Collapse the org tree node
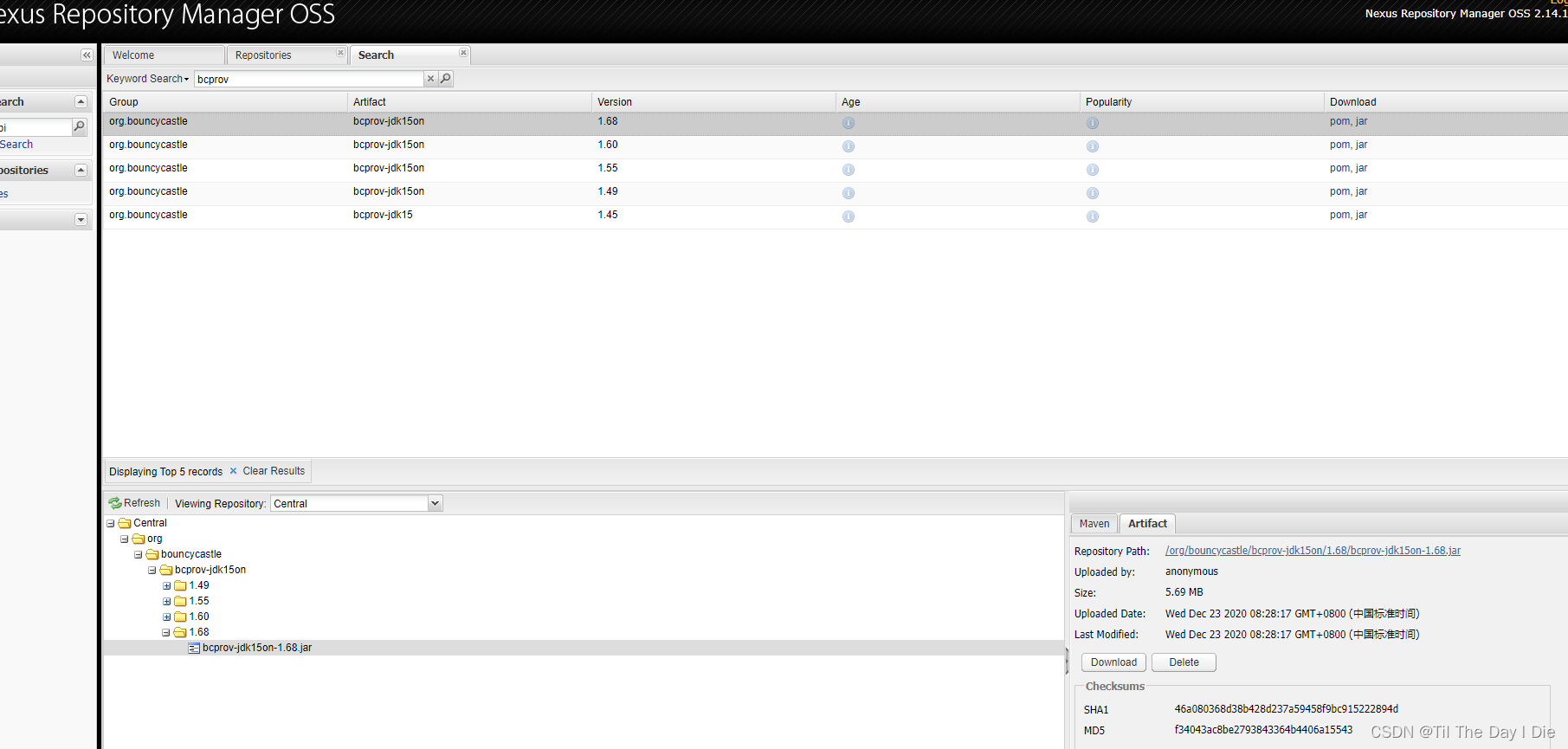The image size is (1568, 749). click(125, 539)
